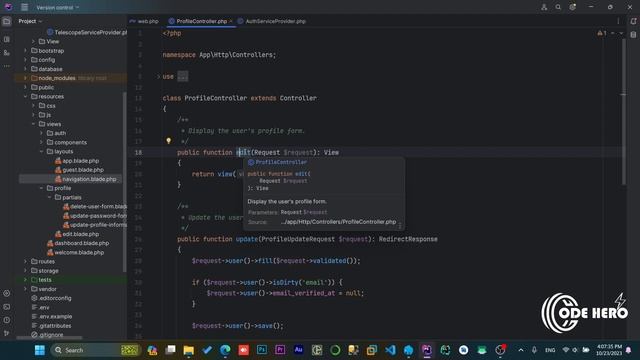Click the Windows taskbar Search box
640x360 pixels.
coord(96,350)
